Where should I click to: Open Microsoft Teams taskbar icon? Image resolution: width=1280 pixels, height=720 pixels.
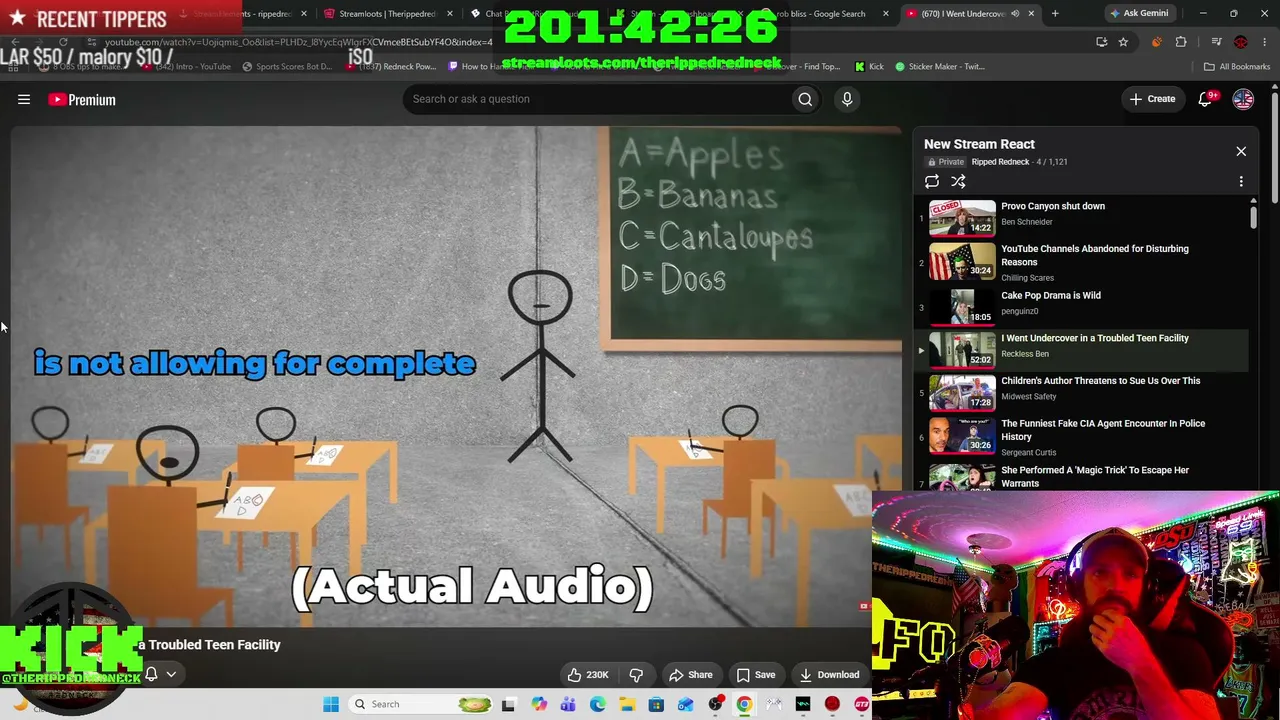(x=568, y=704)
